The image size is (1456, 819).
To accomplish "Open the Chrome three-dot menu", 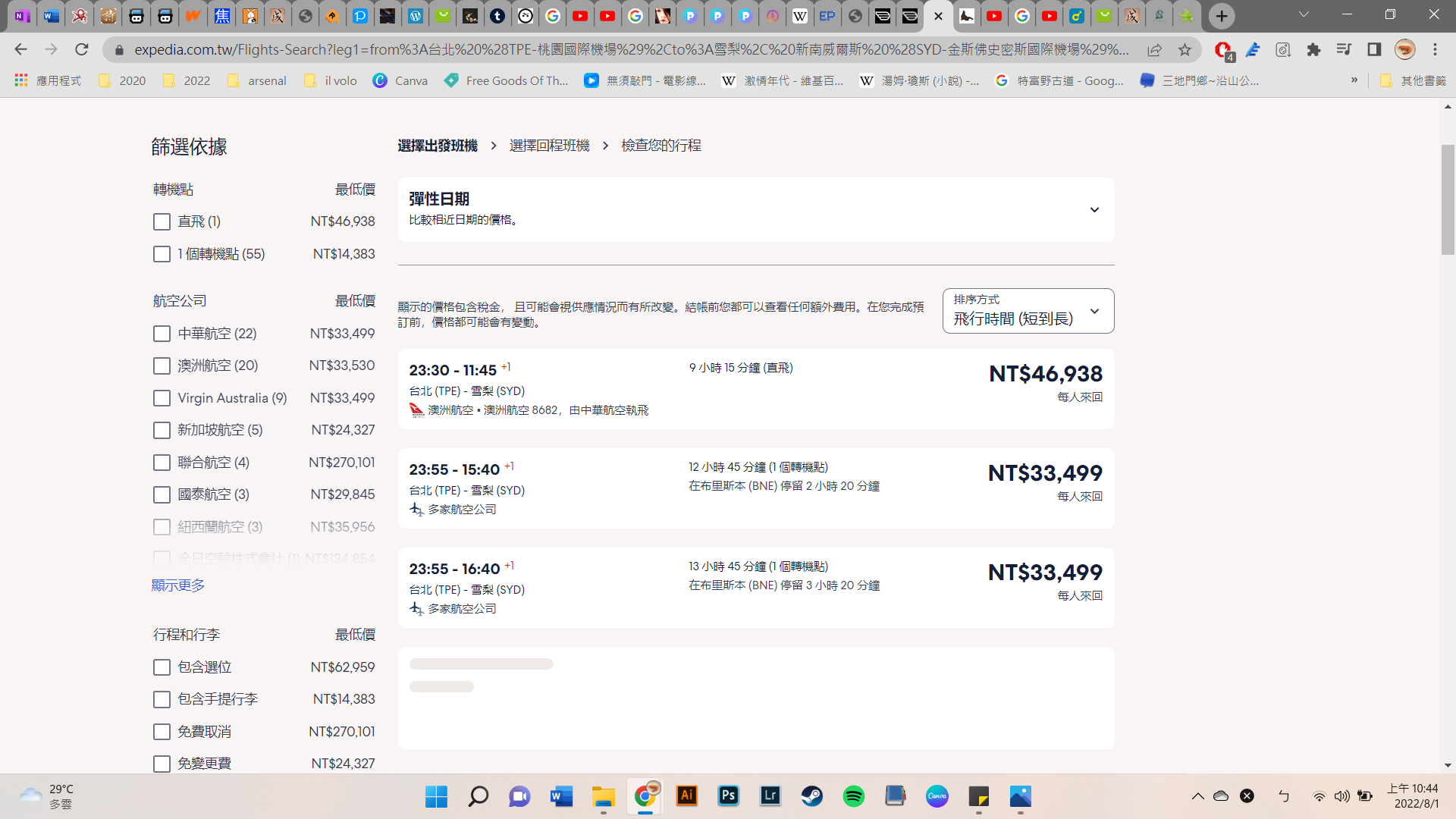I will click(x=1435, y=50).
